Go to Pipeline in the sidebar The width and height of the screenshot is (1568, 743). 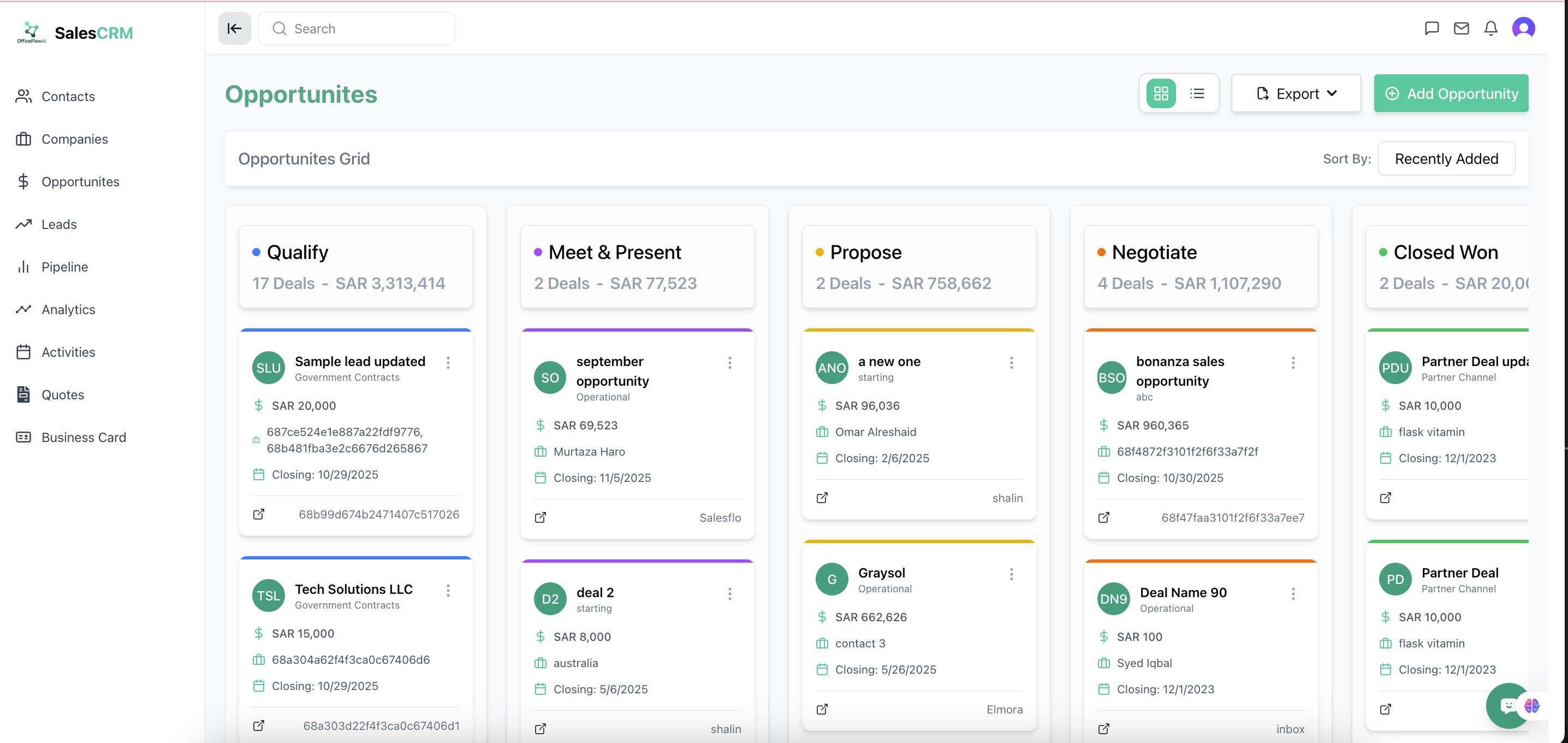click(64, 267)
